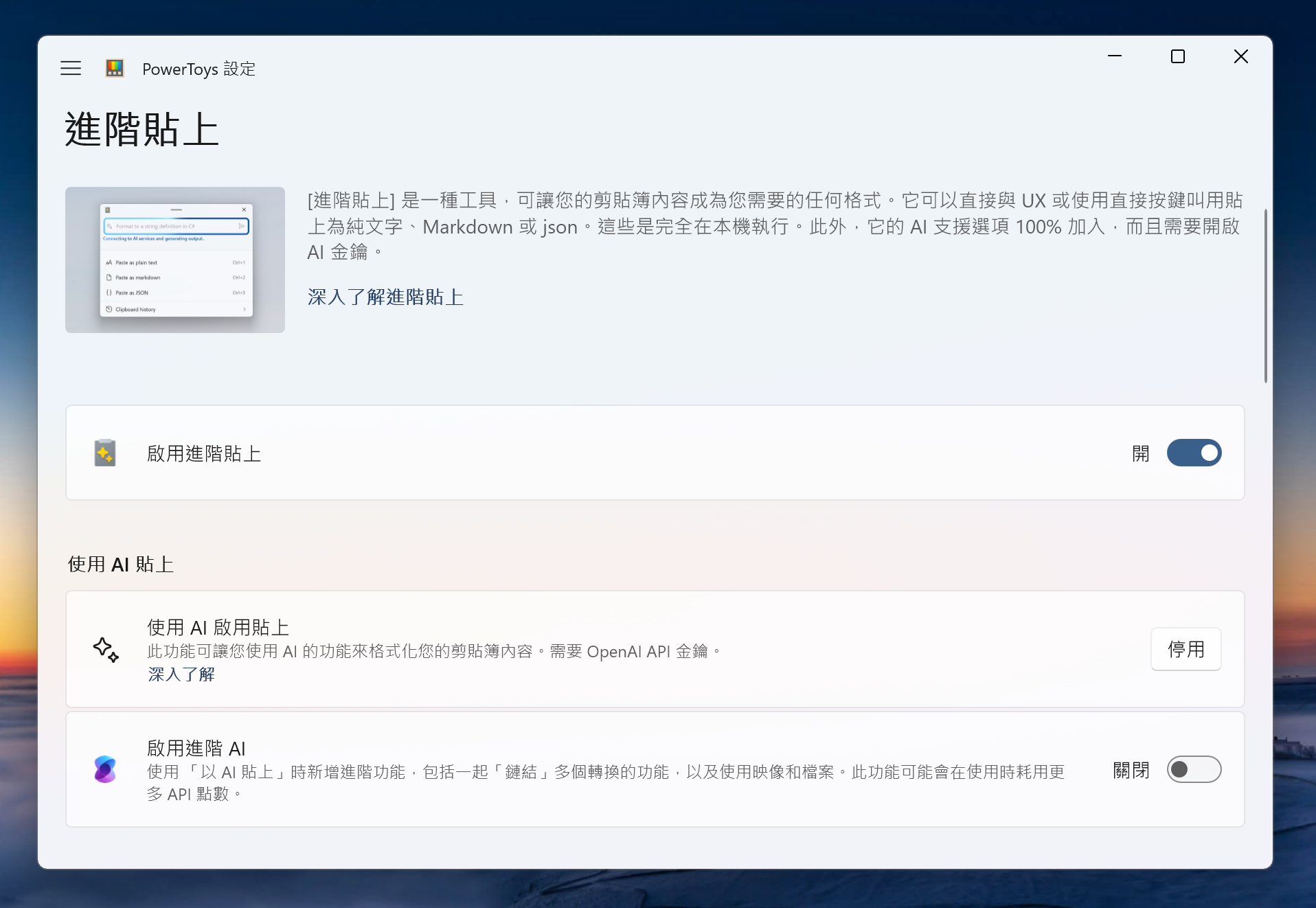Turn off the 啟用進階貼上 toggle

[x=1194, y=453]
